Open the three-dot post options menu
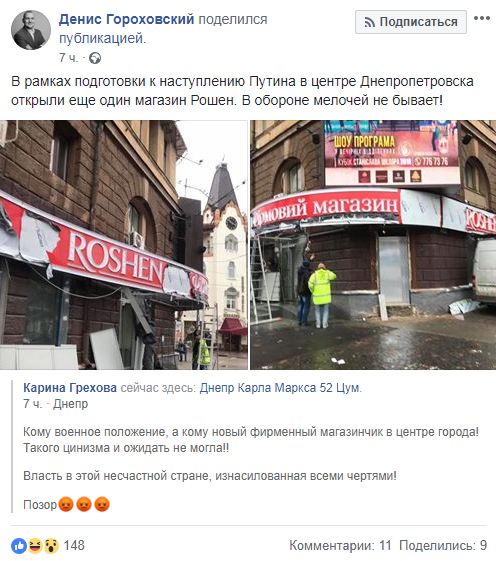Image resolution: width=496 pixels, height=561 pixels. pos(482,18)
